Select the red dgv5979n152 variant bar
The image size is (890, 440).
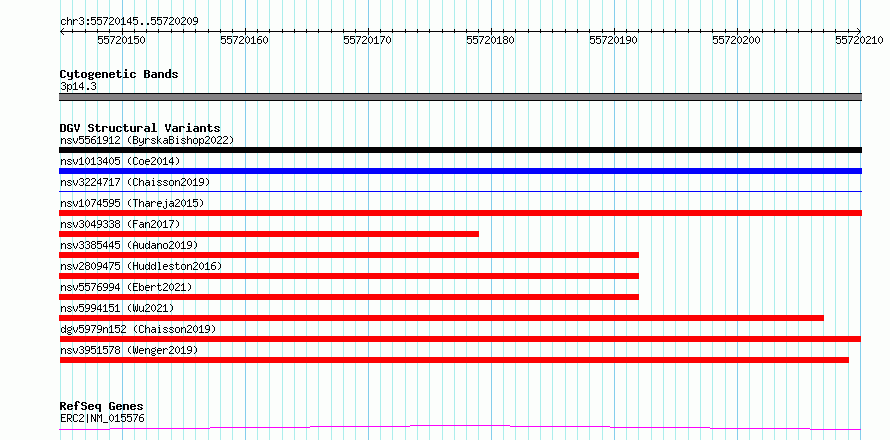[x=460, y=339]
